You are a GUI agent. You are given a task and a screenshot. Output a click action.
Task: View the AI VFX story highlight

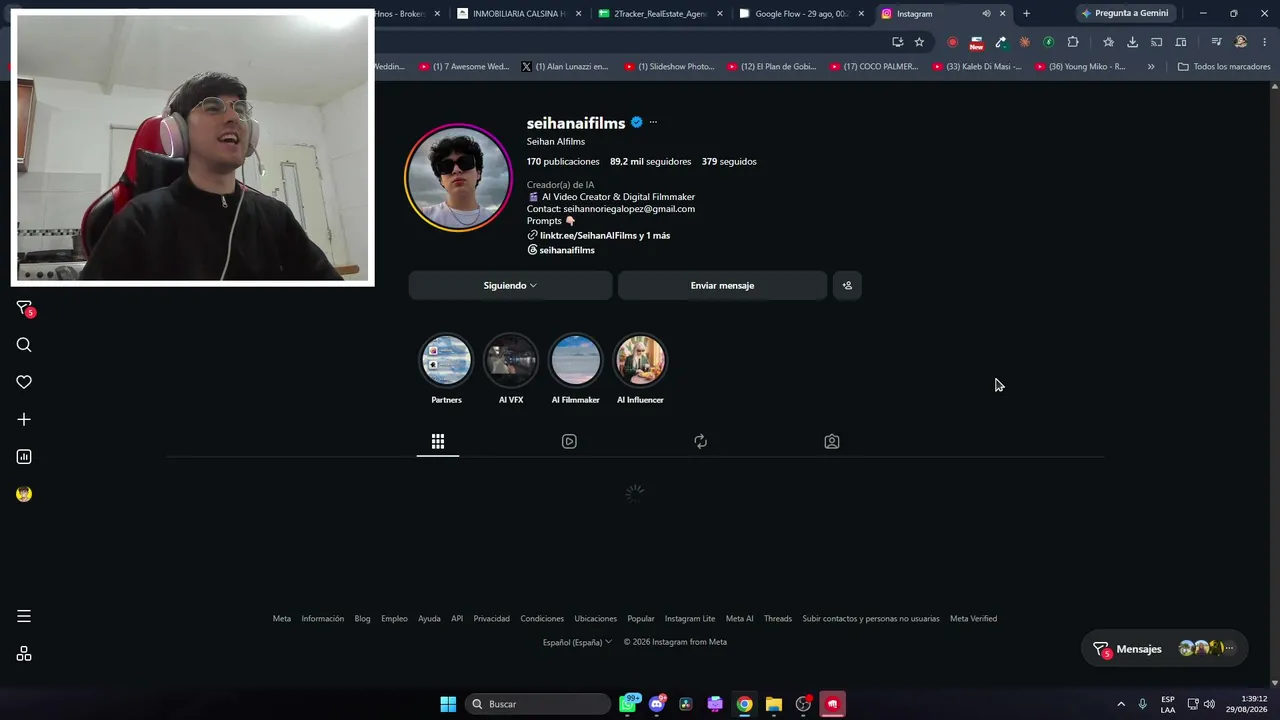tap(511, 360)
